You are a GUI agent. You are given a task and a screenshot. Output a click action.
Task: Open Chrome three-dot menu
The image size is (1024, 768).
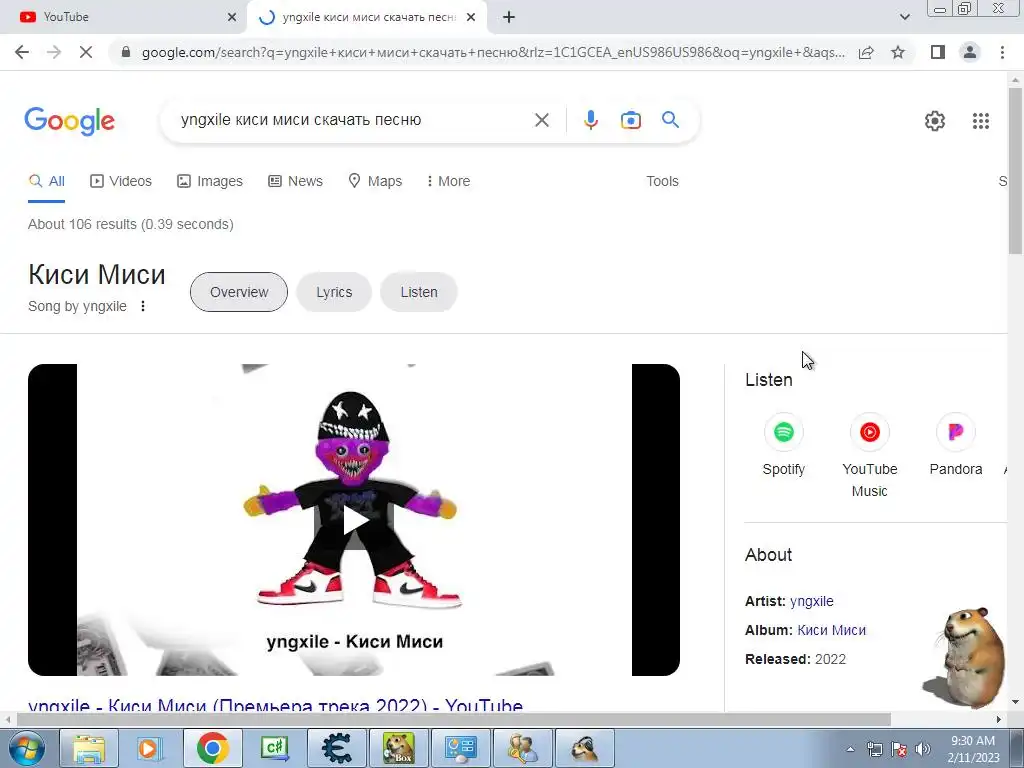click(1002, 52)
